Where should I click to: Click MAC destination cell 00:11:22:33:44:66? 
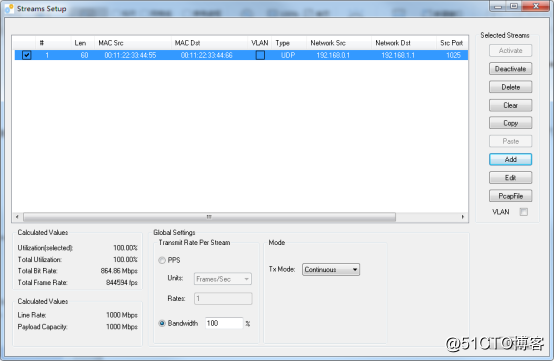click(x=207, y=55)
